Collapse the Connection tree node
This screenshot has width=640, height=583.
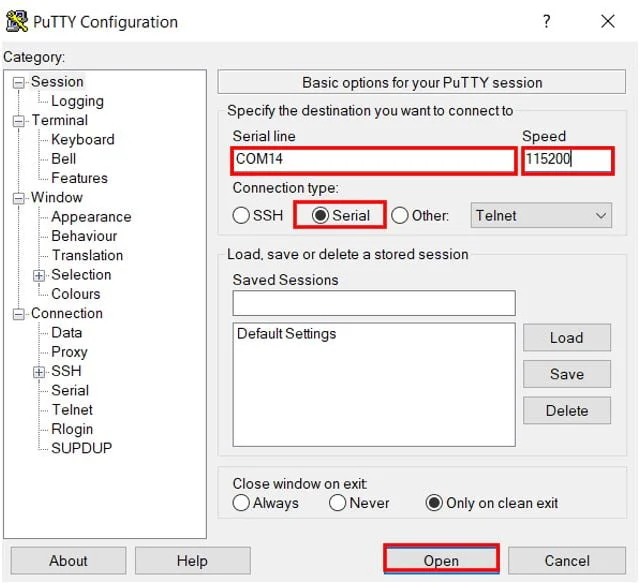(18, 314)
